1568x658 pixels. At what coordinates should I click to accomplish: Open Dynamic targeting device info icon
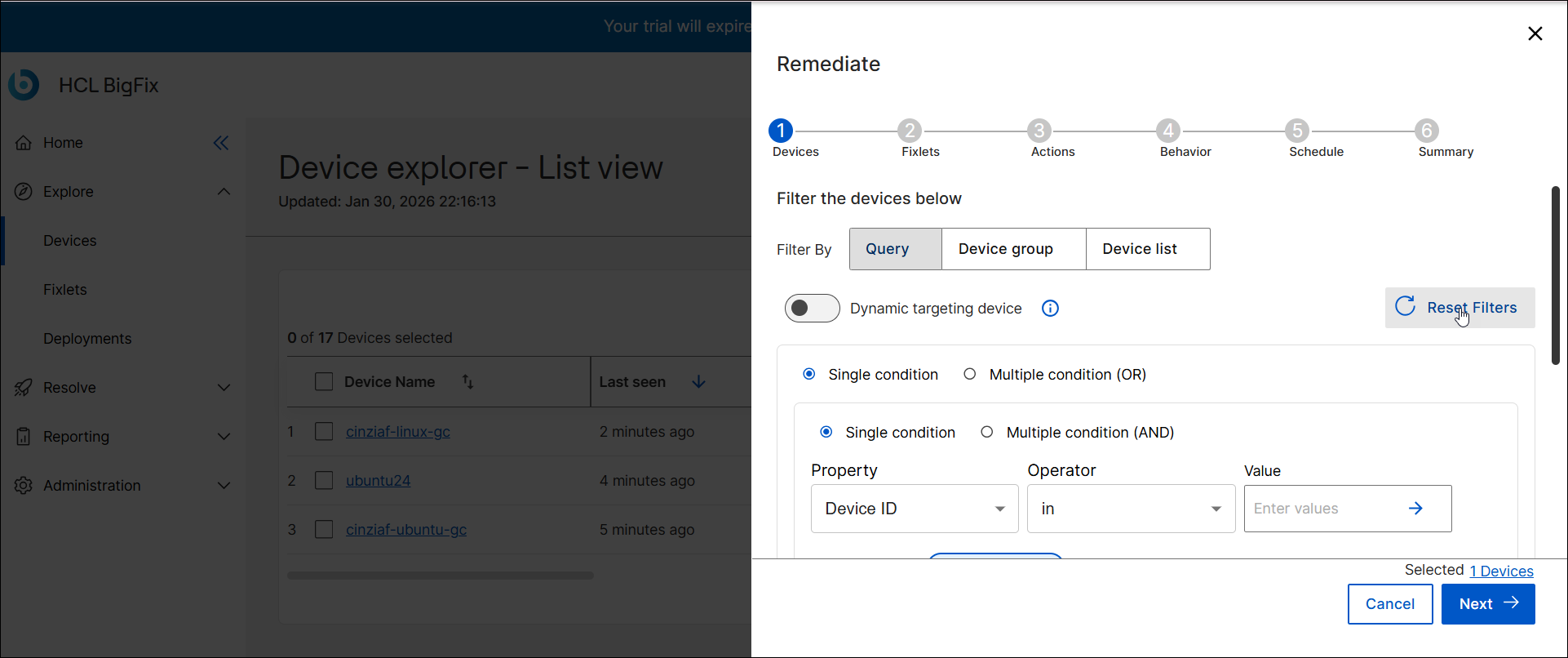(1050, 309)
